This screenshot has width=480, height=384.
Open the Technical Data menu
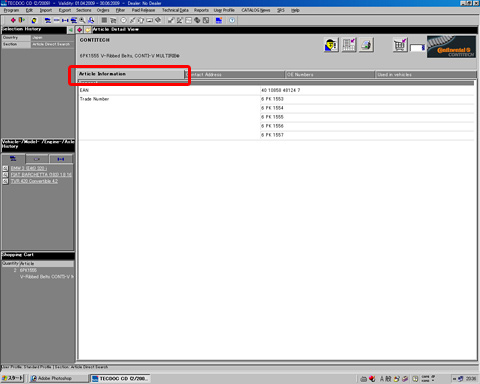(x=175, y=10)
